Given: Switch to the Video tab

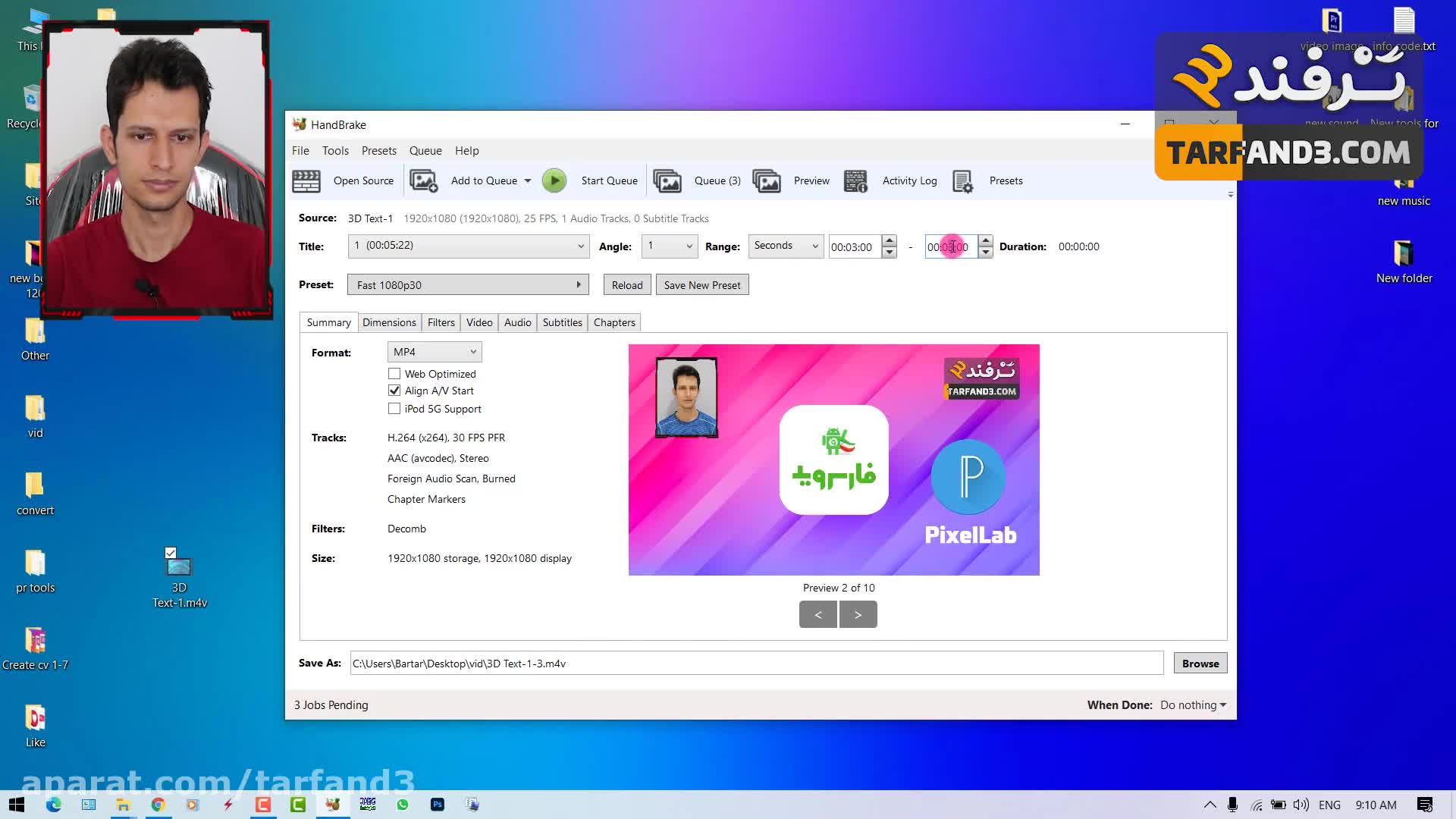Looking at the screenshot, I should pos(479,322).
